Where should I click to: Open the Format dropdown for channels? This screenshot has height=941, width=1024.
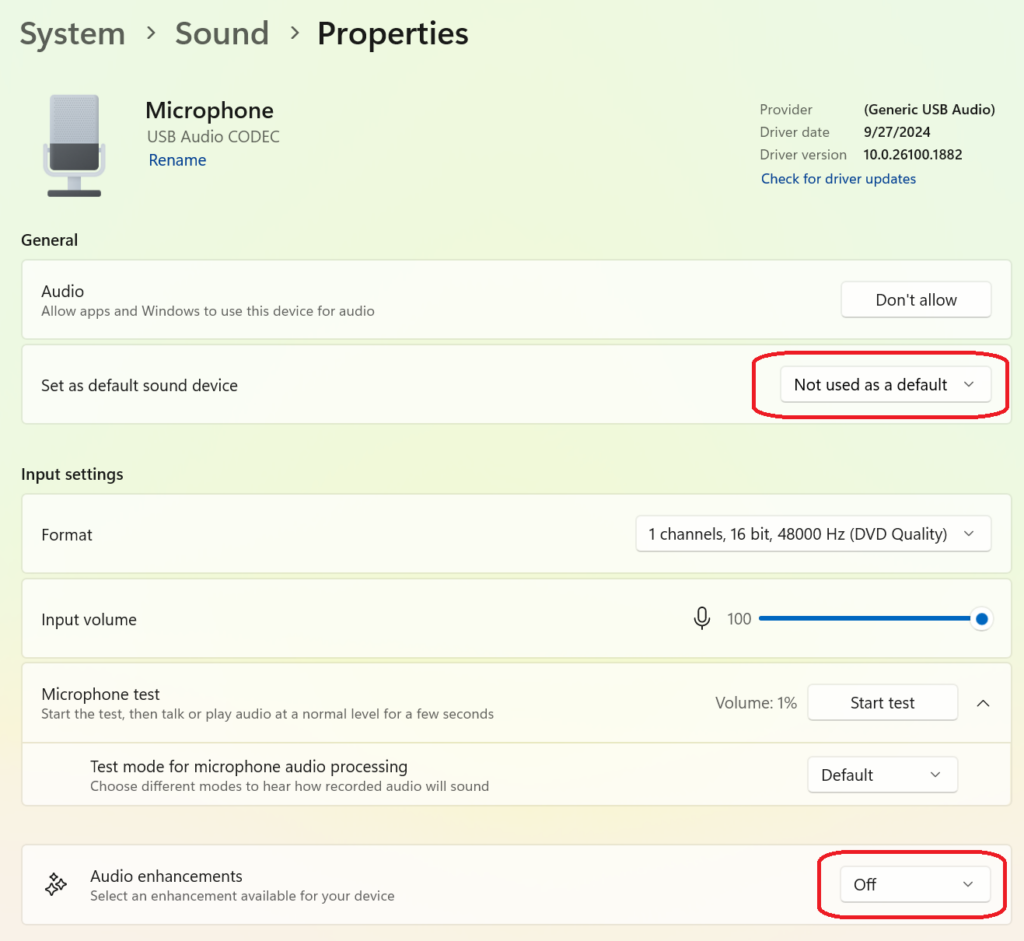click(812, 534)
